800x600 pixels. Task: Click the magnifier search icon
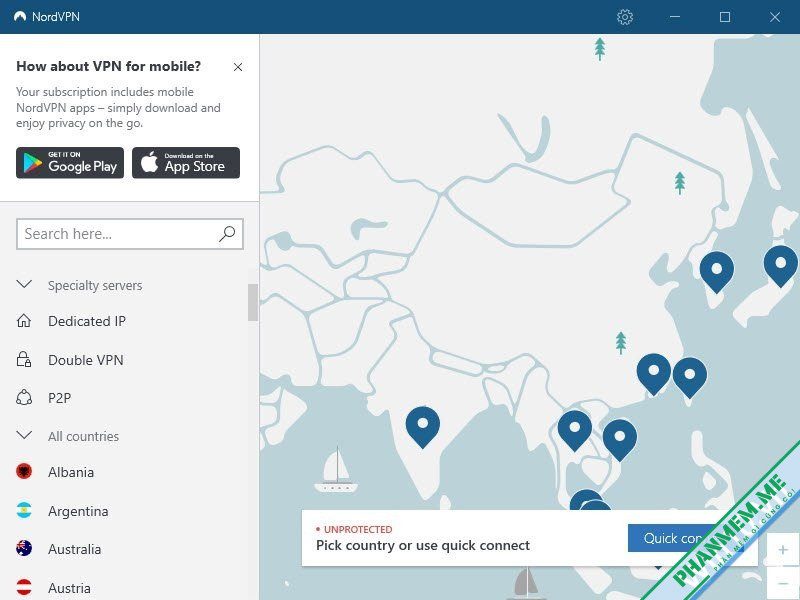(x=227, y=234)
